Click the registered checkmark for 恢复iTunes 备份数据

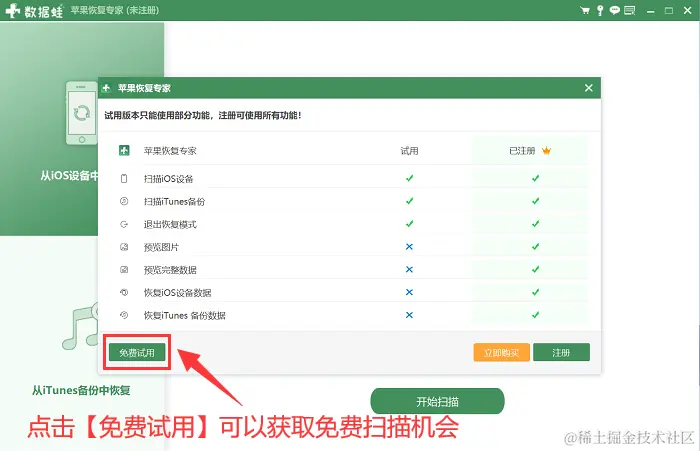pos(535,315)
